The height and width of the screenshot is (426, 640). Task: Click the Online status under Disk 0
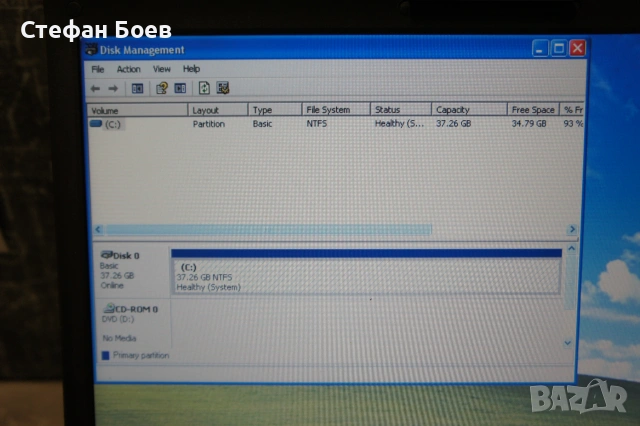coord(112,285)
